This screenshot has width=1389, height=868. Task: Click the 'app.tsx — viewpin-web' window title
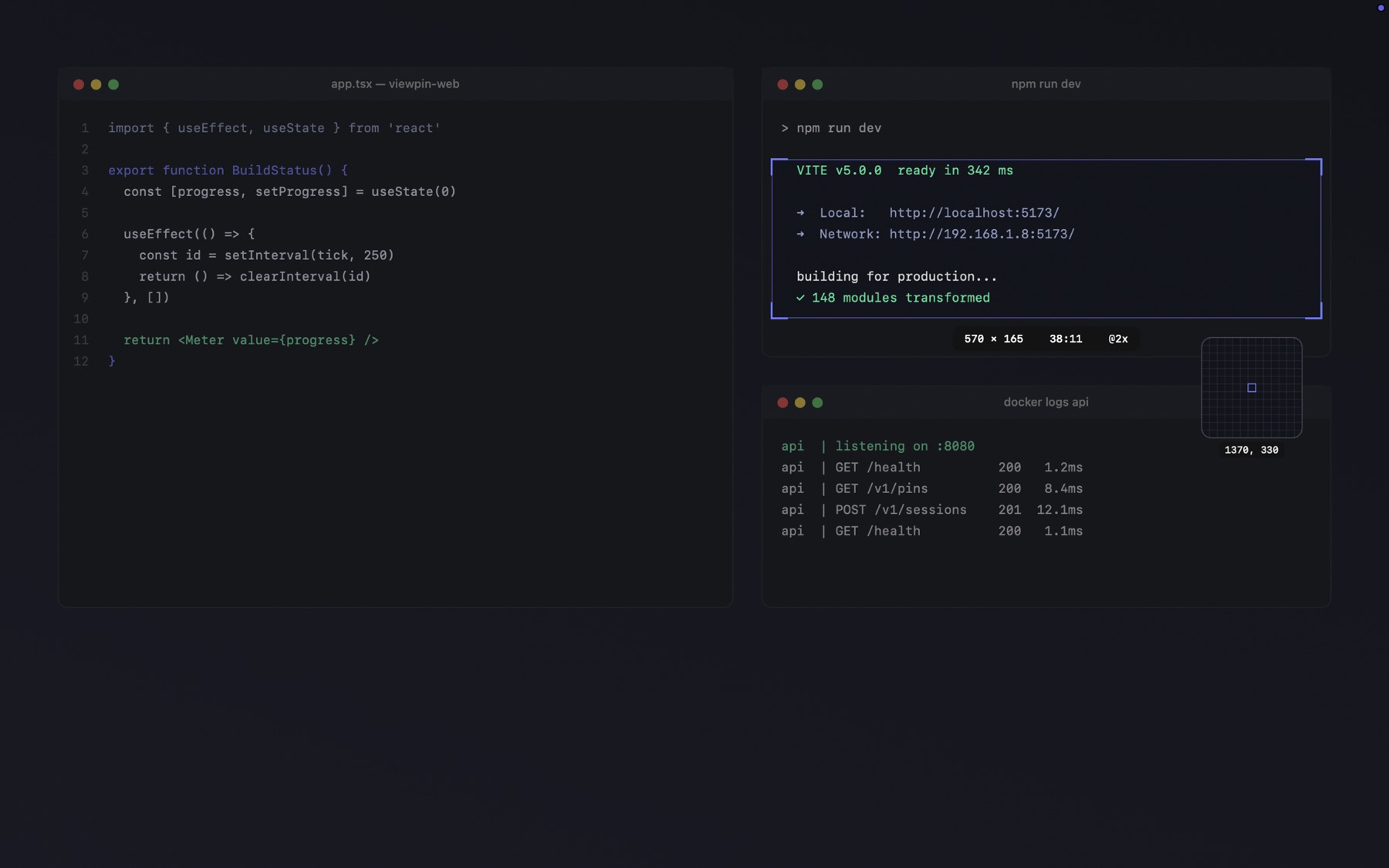point(395,84)
